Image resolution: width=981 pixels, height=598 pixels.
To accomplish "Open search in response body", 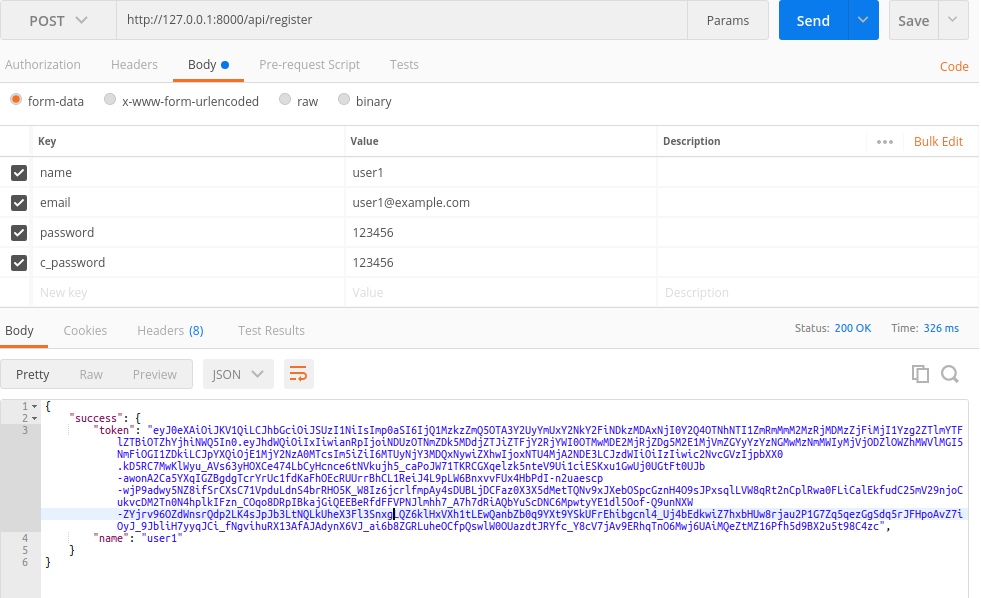I will click(949, 374).
